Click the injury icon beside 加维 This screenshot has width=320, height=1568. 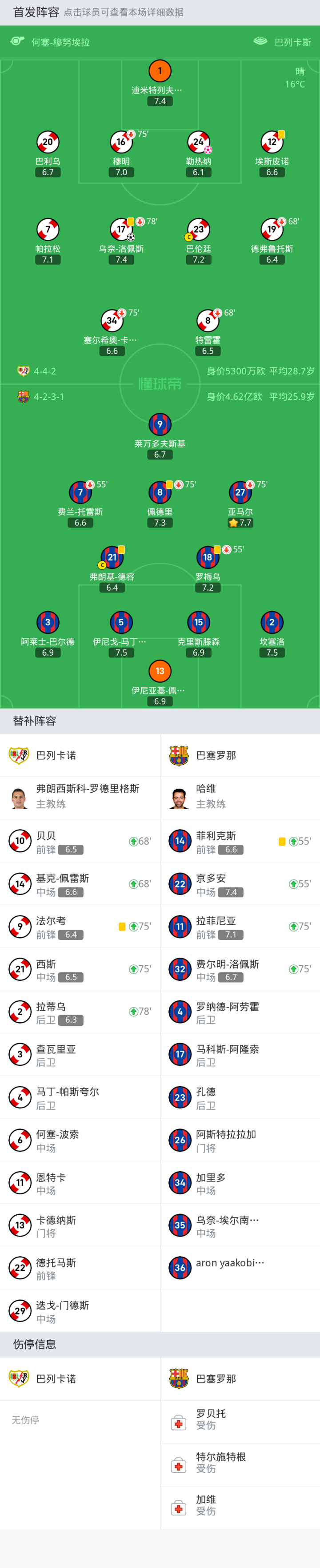pyautogui.click(x=179, y=1508)
